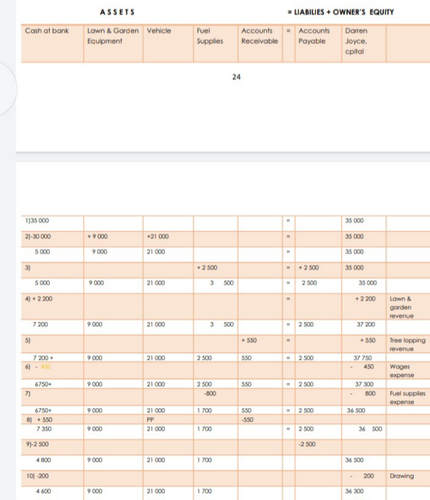
Task: Click the Lawn & Garden Equipment header cell
Action: (113, 43)
